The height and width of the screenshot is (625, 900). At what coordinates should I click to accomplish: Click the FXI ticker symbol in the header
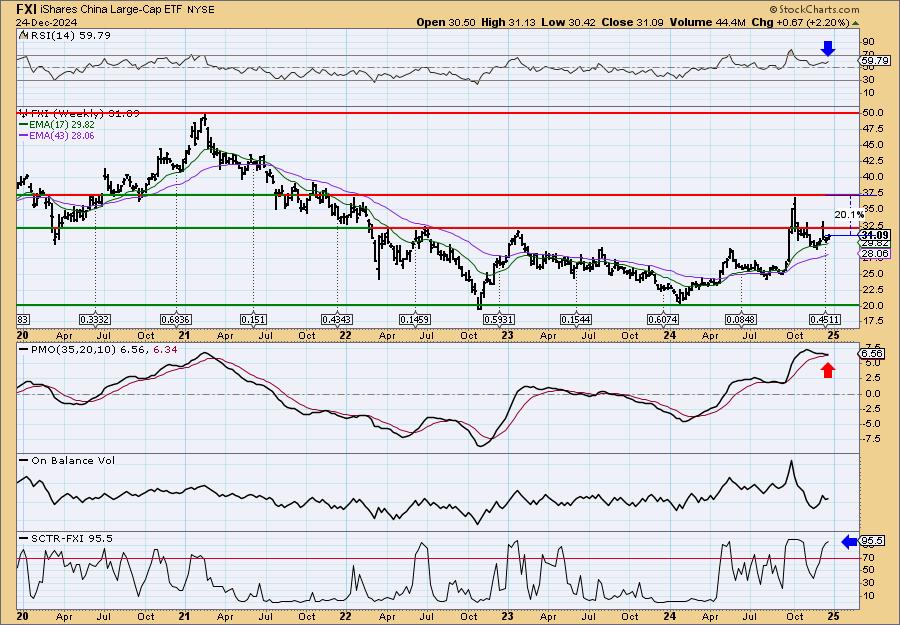pyautogui.click(x=27, y=10)
